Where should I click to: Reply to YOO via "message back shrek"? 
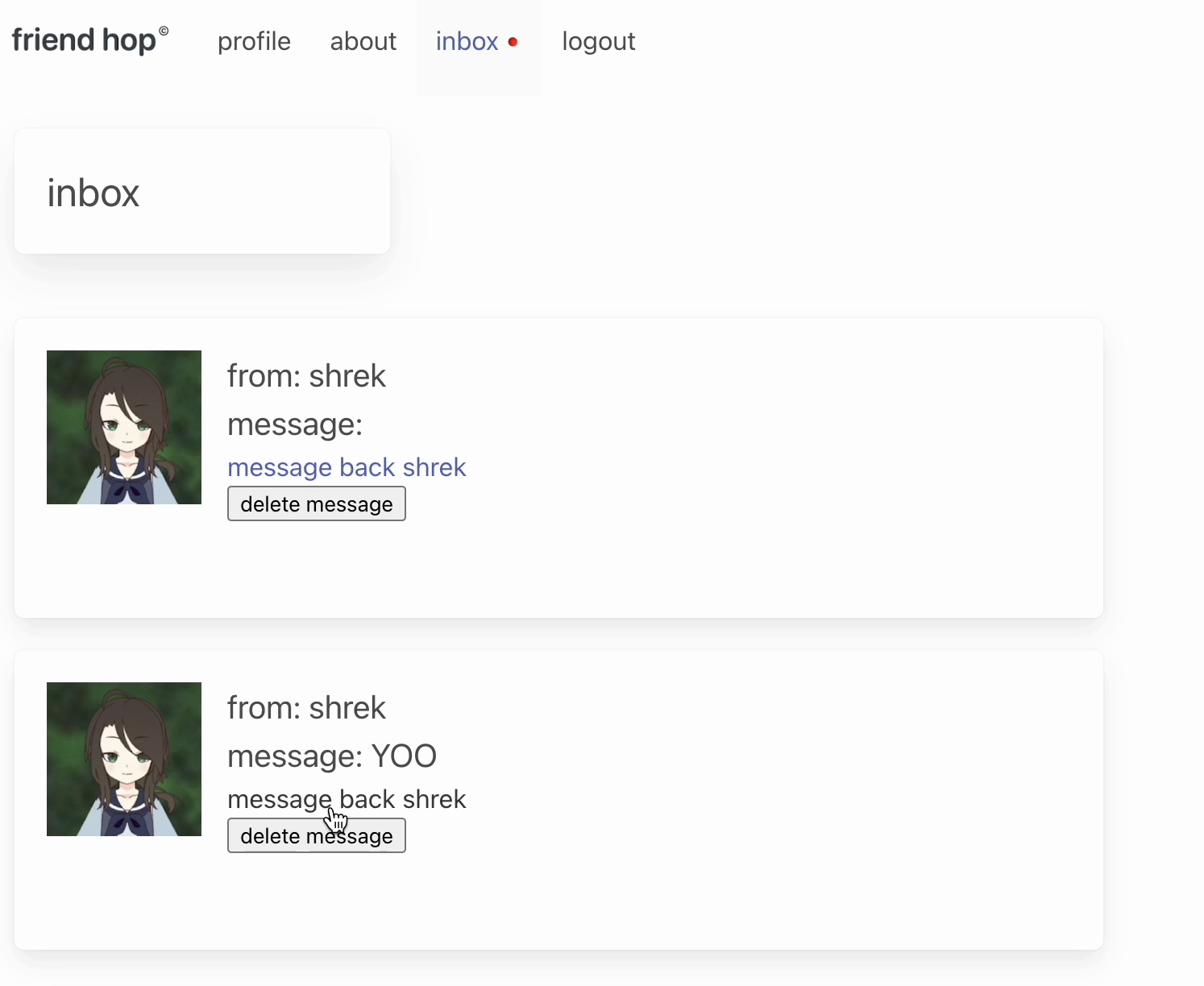pyautogui.click(x=347, y=799)
